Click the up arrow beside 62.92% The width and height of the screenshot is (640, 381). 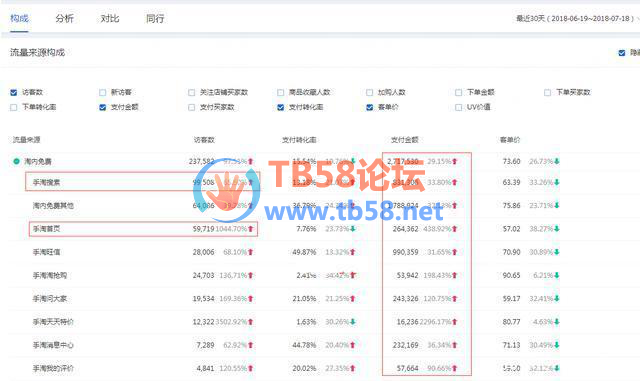click(x=251, y=345)
